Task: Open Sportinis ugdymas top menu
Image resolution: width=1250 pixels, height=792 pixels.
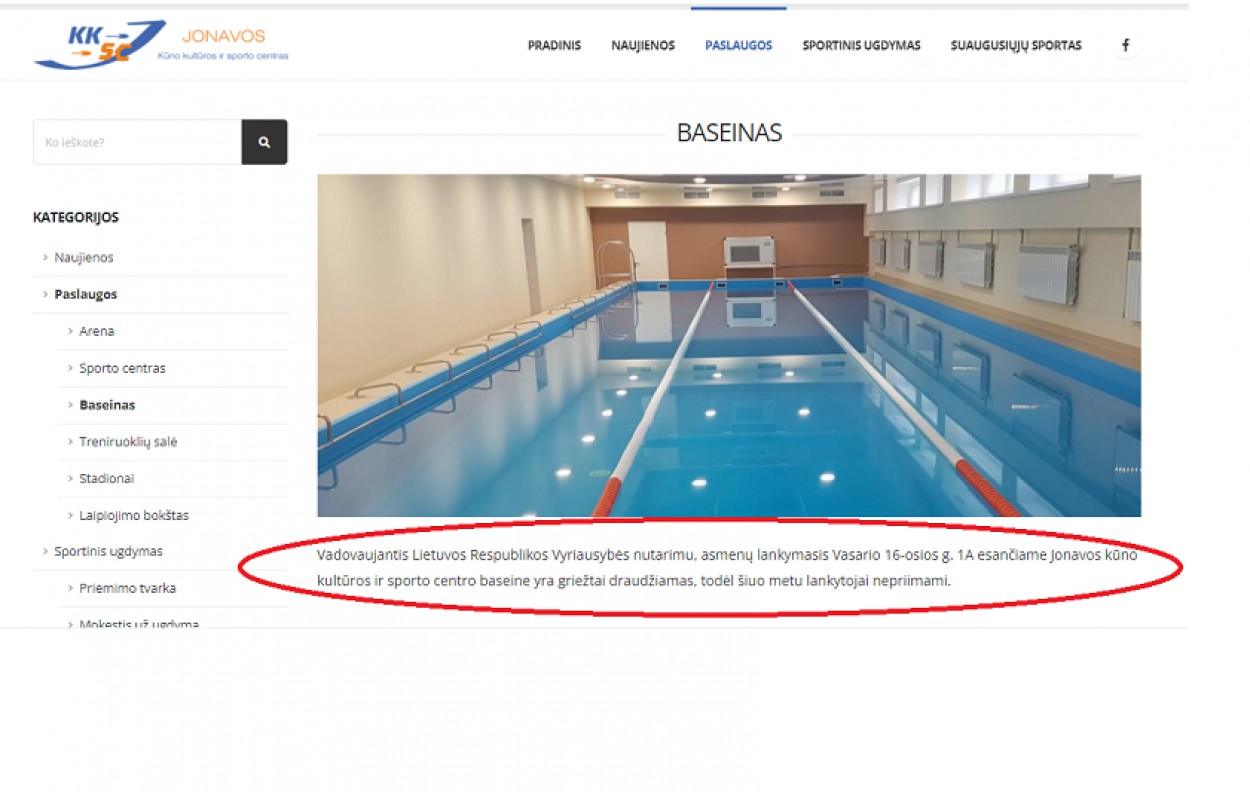Action: pos(861,45)
